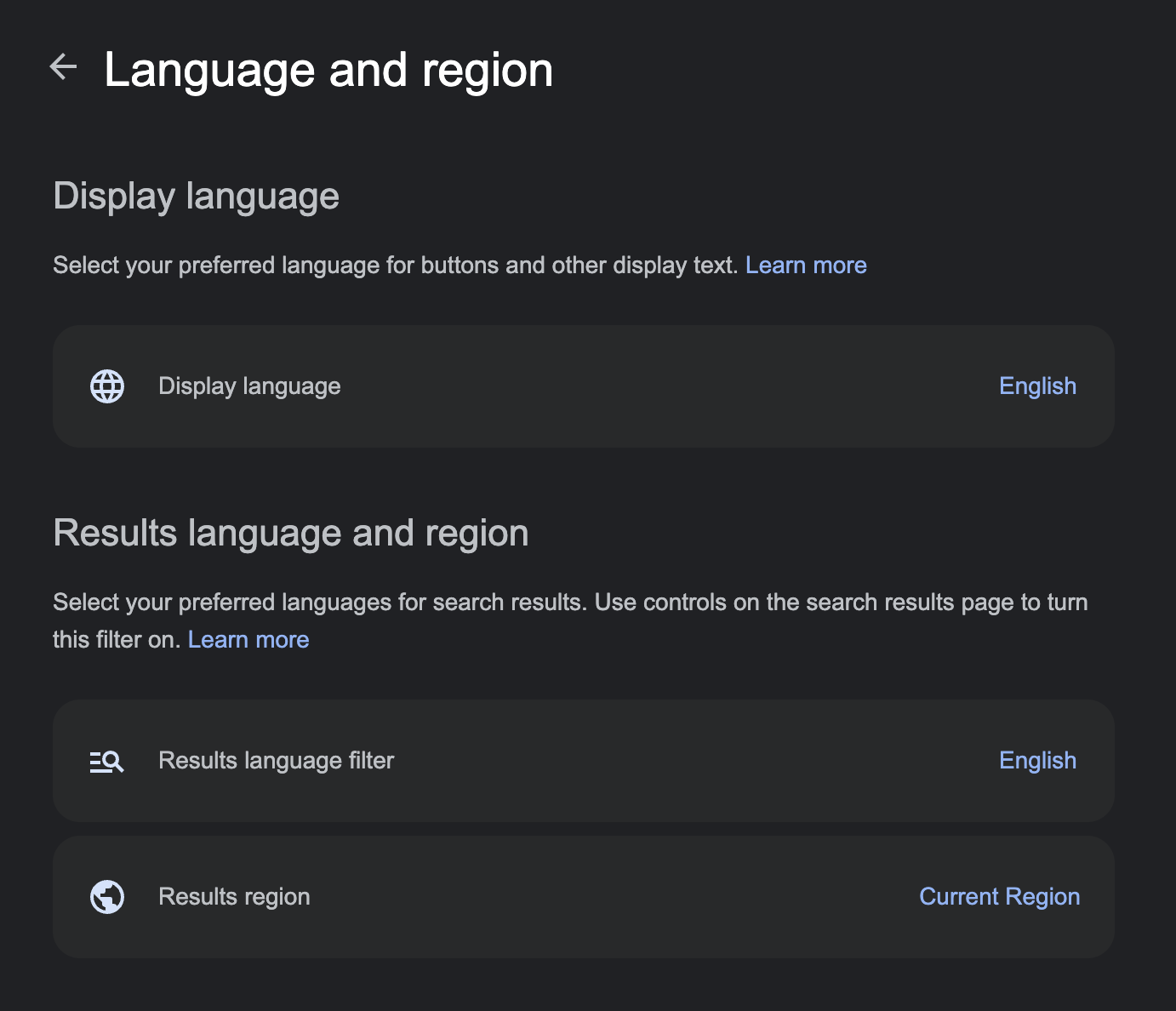Click the back arrow icon

tap(63, 66)
